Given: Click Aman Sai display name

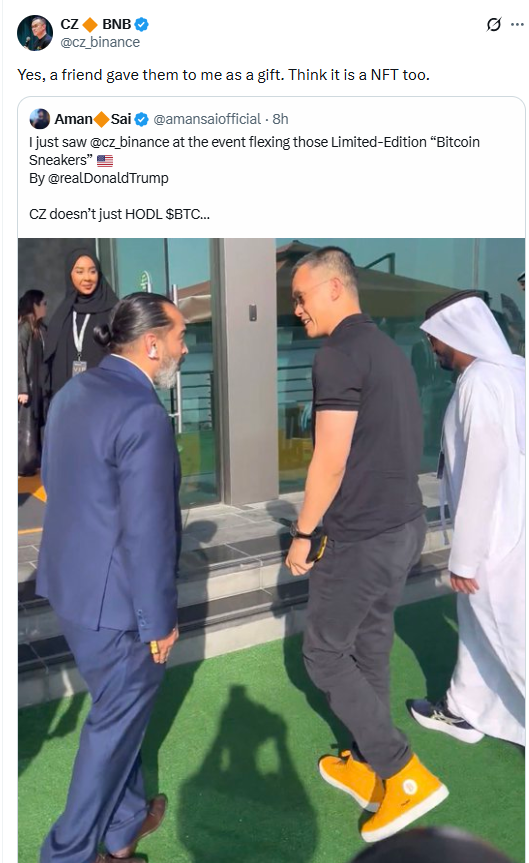Looking at the screenshot, I should coord(92,119).
